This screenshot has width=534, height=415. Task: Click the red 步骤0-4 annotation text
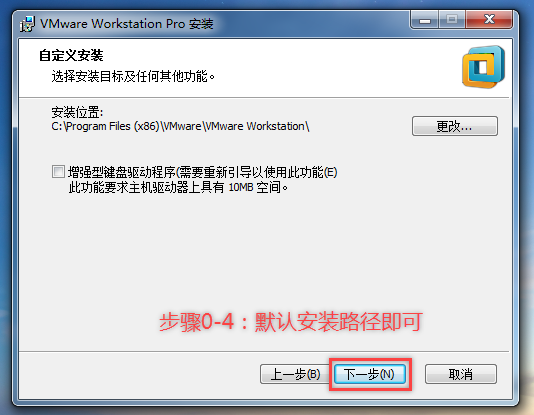click(291, 322)
